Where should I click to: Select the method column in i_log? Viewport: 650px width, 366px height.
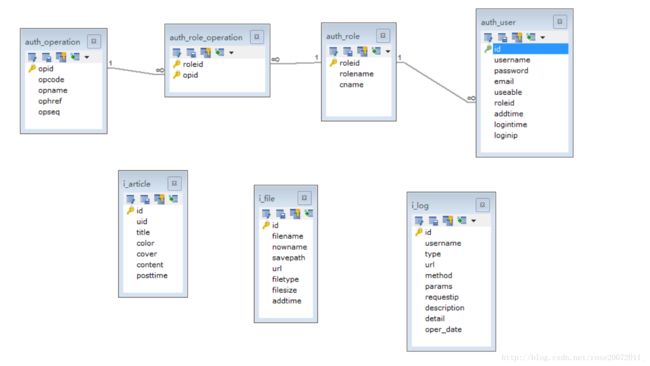click(x=439, y=276)
